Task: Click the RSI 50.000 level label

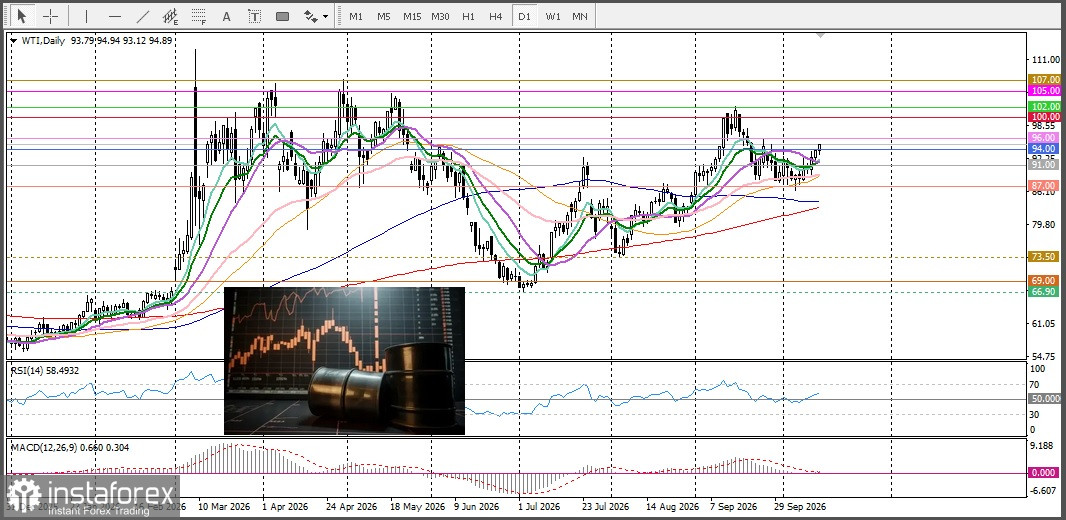Action: tap(1045, 398)
